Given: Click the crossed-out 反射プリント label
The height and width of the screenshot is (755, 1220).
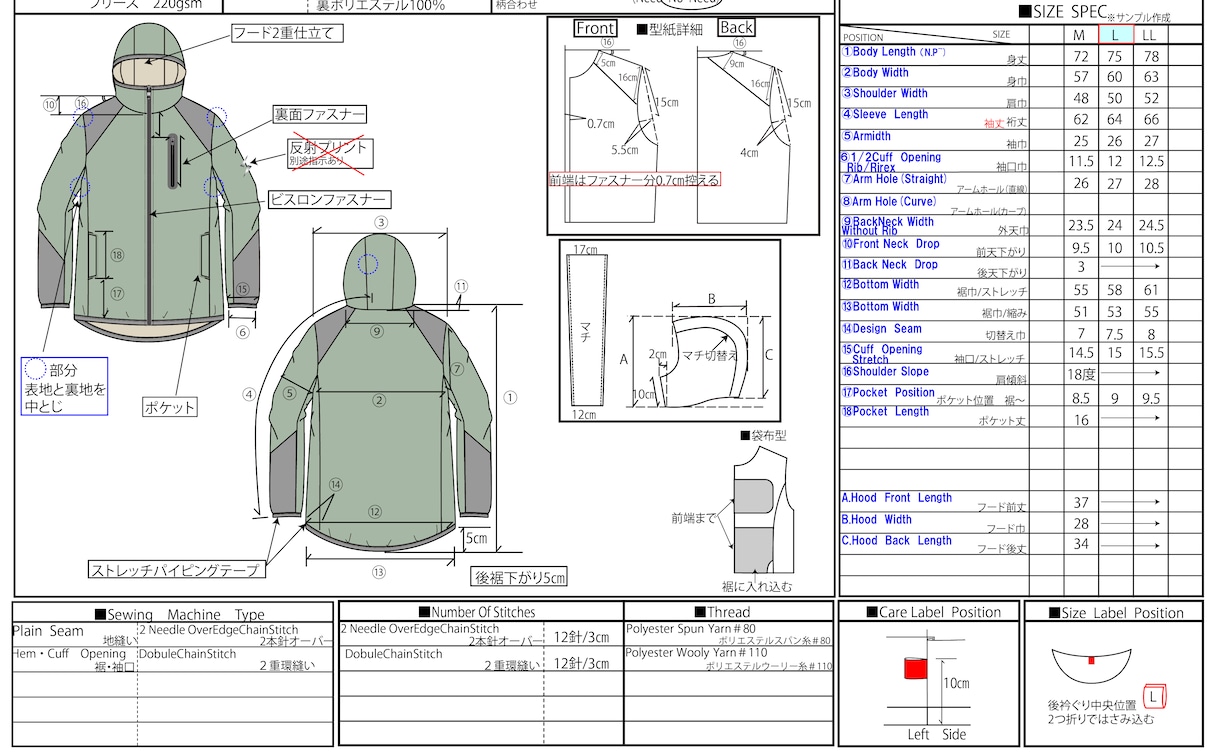Looking at the screenshot, I should coord(329,152).
